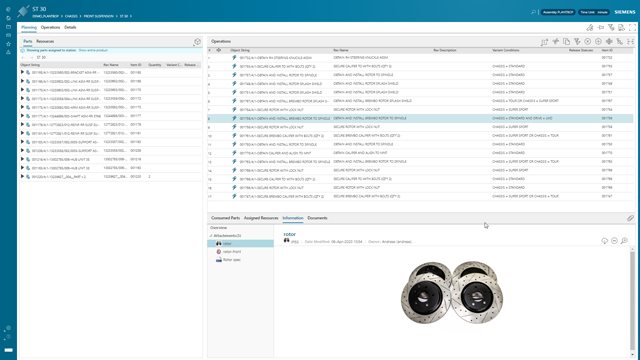Click the four-arrow move icon in Operations toolbar
640x360 pixels.
click(x=609, y=41)
